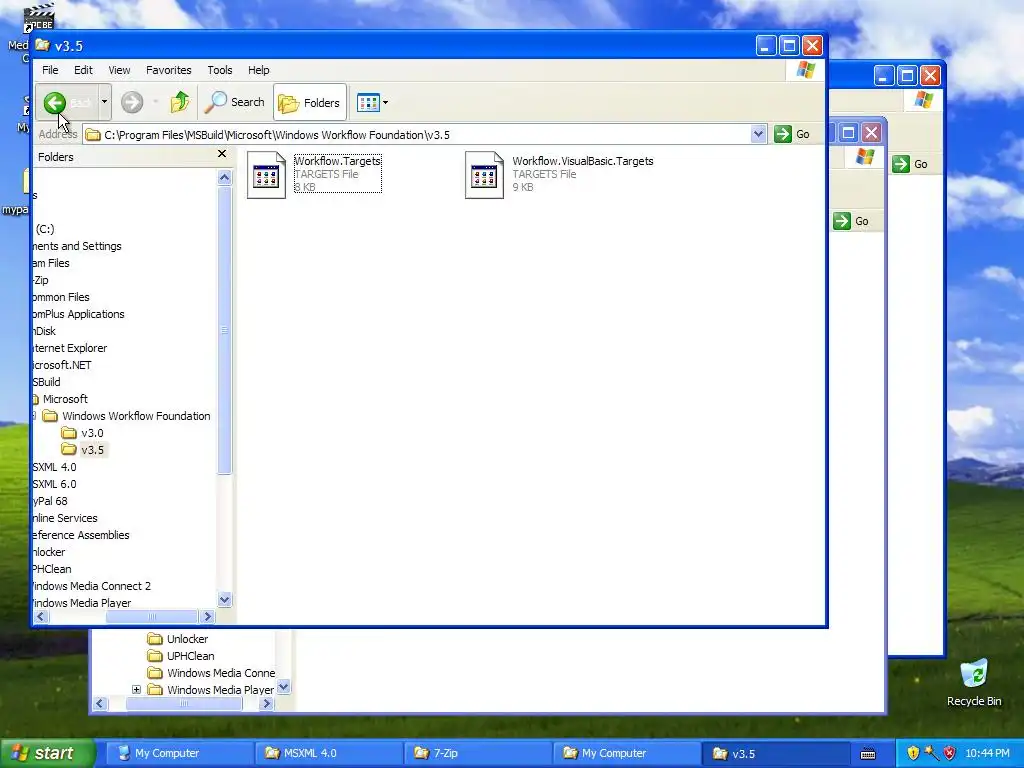
Task: Select the Workflow.VisualBasic.Targets file icon
Action: 485,175
